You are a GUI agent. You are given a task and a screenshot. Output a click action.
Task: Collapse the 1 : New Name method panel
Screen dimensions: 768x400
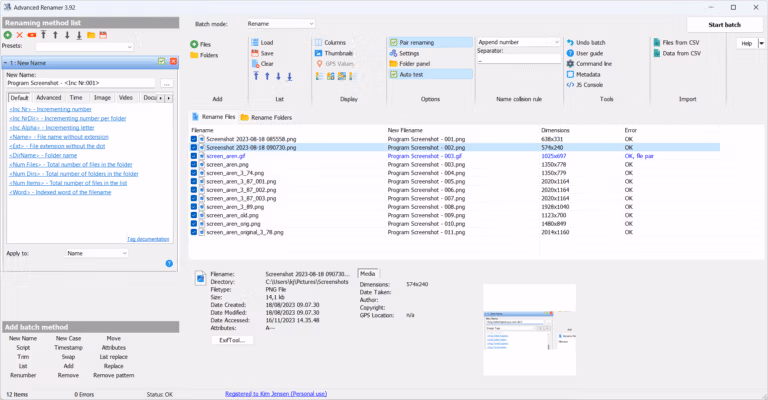pyautogui.click(x=5, y=63)
